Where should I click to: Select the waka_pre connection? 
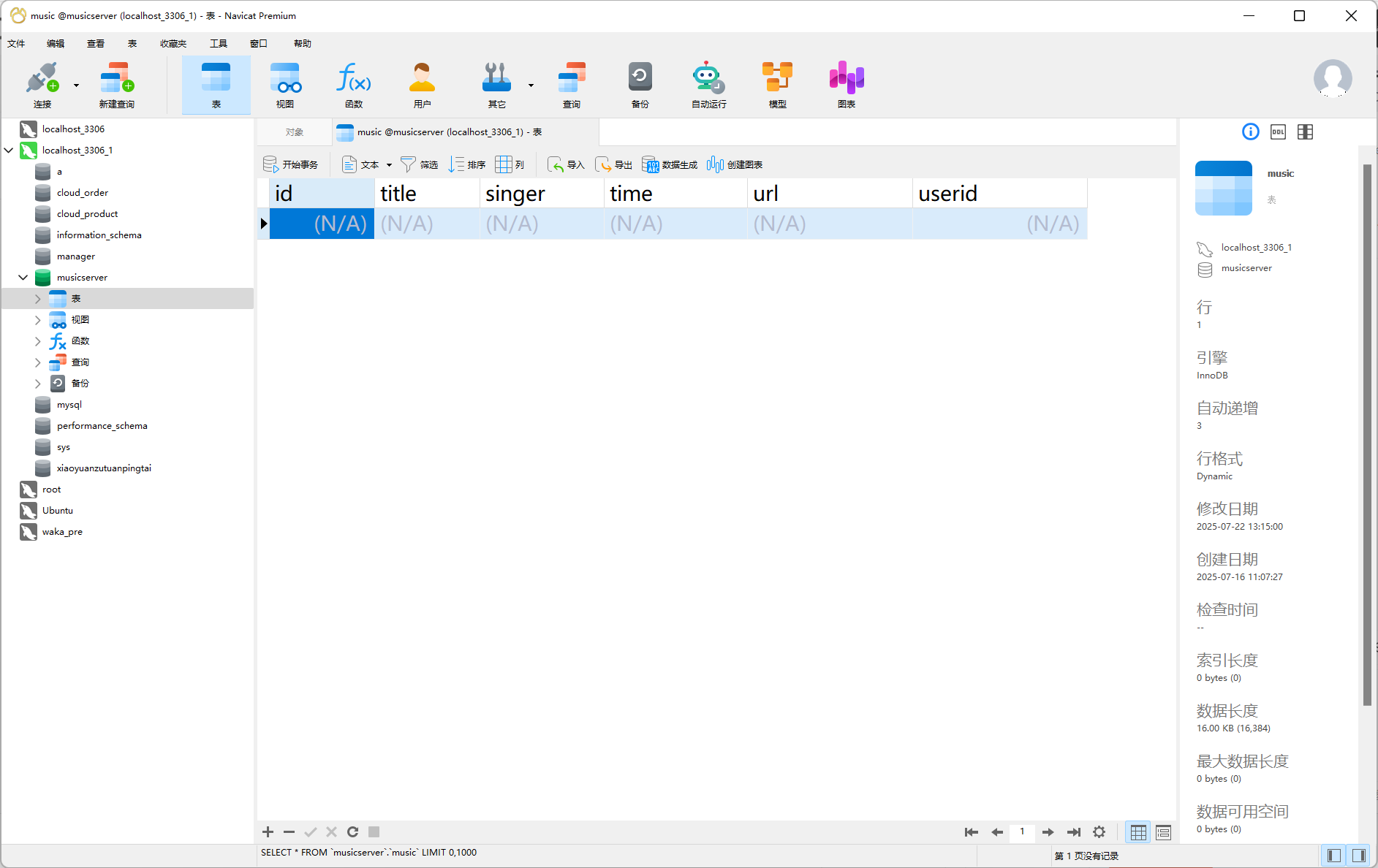pyautogui.click(x=62, y=532)
